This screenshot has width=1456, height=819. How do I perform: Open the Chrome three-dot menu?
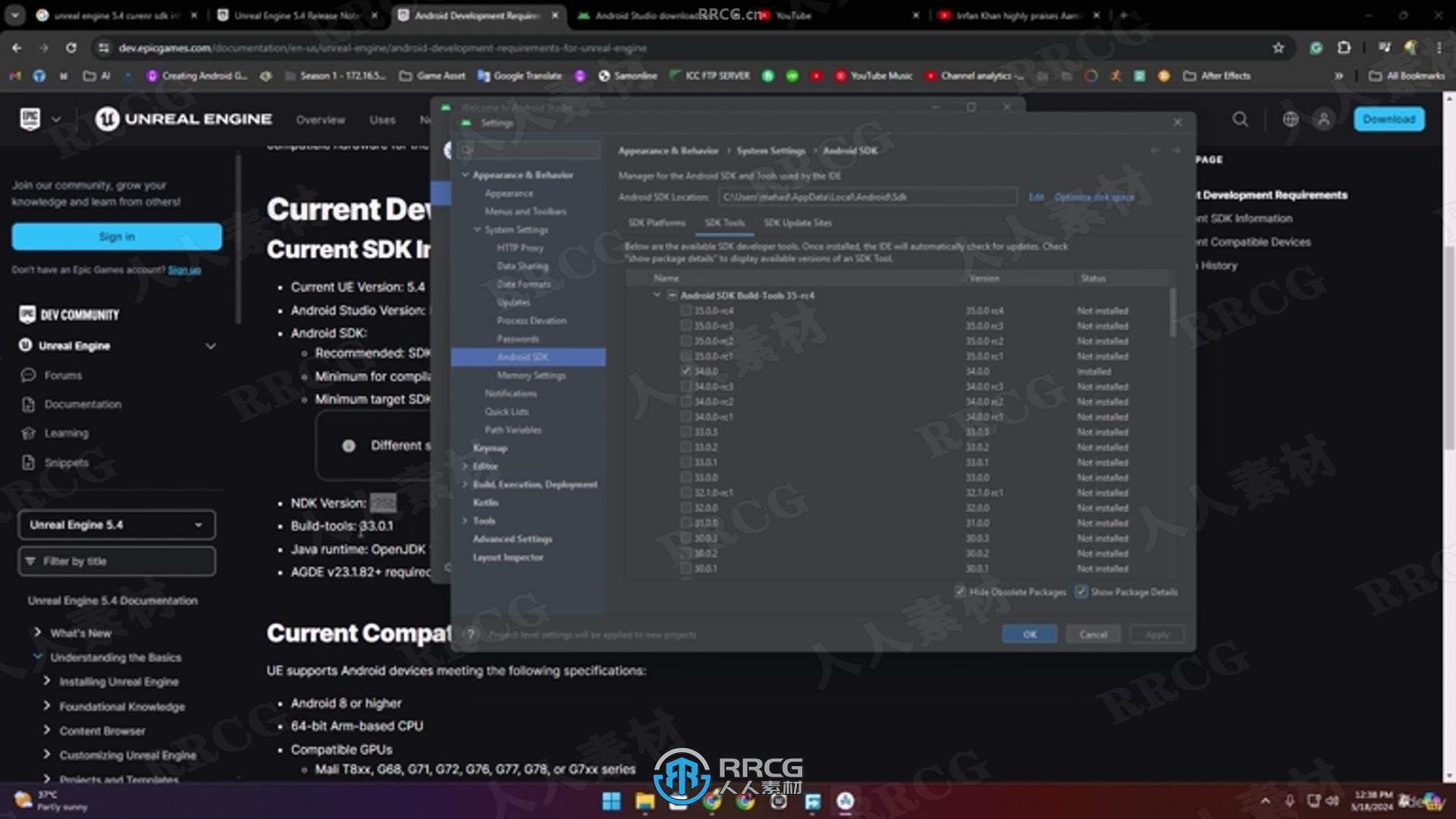click(1439, 48)
